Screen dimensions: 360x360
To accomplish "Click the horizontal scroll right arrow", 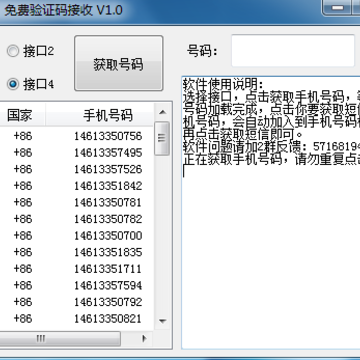I will click(x=144, y=339).
